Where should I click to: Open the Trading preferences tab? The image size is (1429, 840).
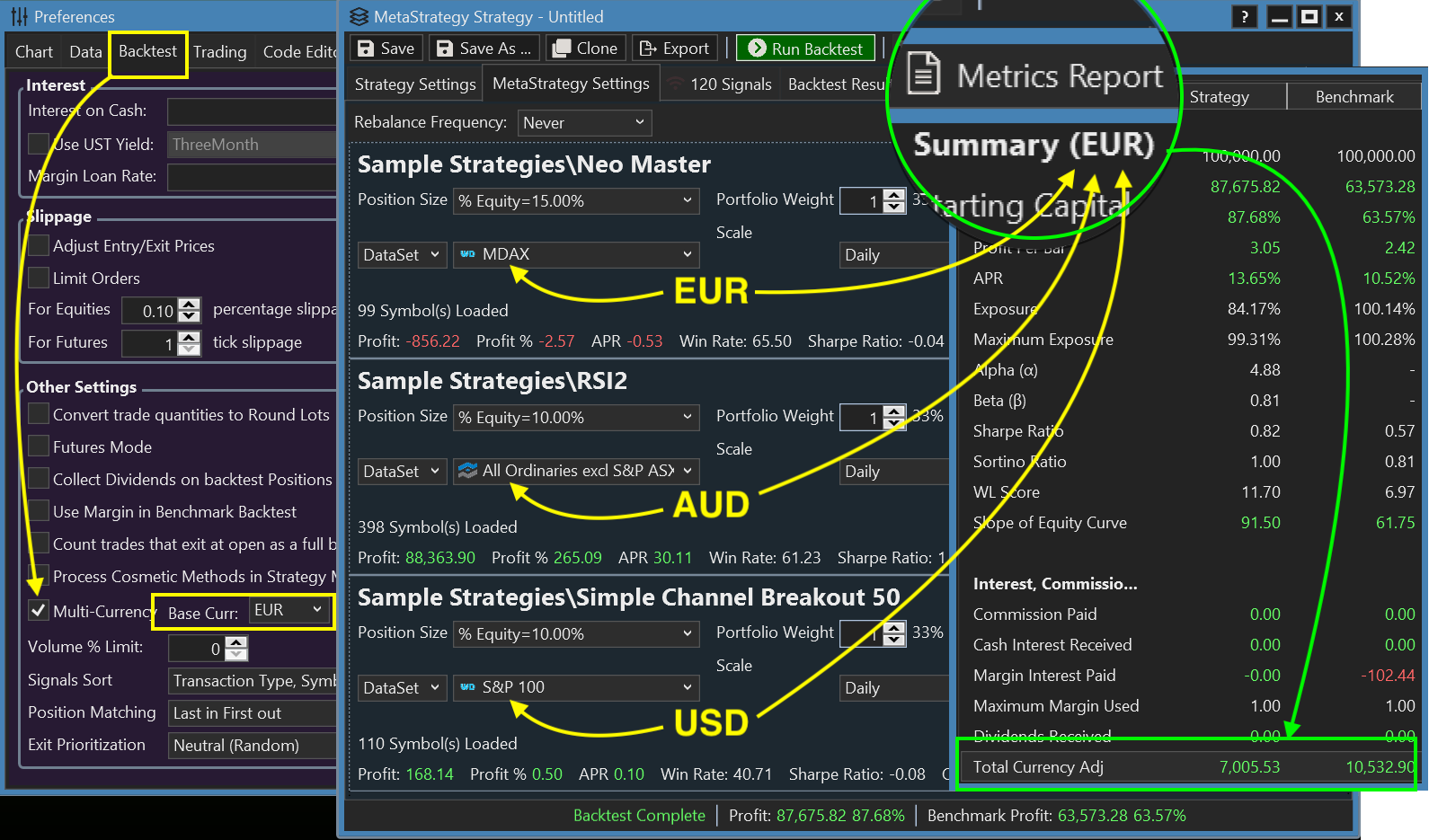point(219,52)
